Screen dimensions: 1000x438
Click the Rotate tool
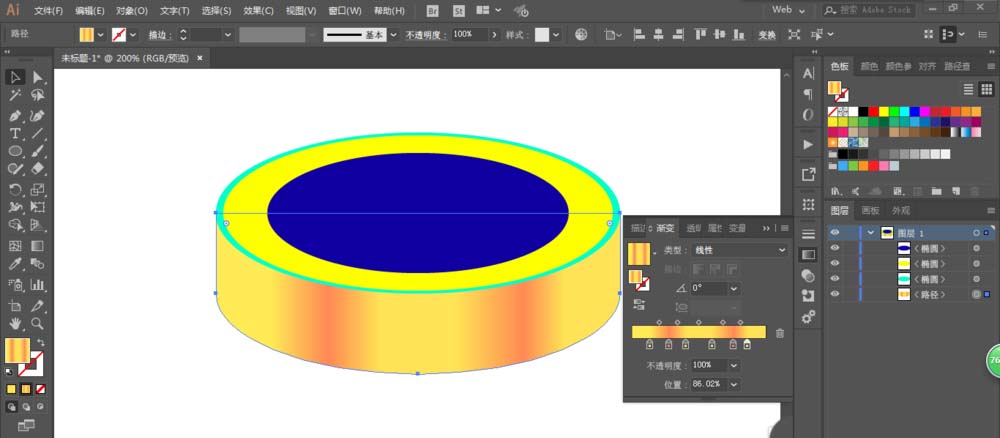click(16, 190)
